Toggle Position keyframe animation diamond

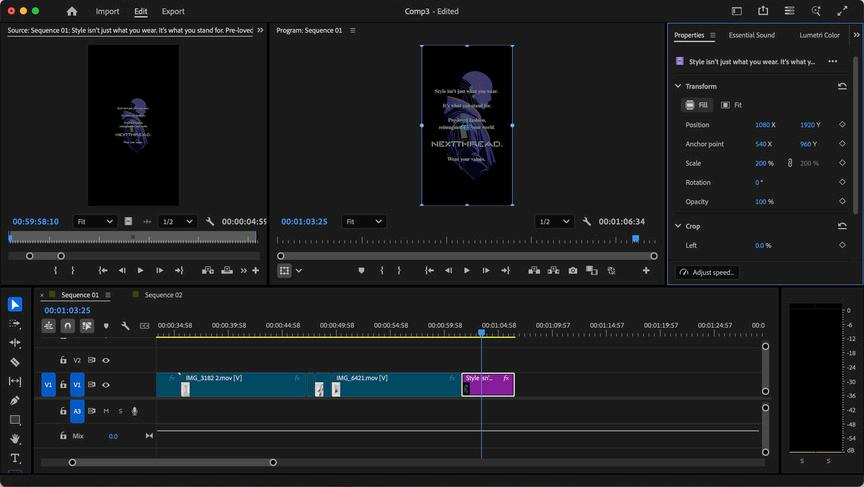coord(842,125)
